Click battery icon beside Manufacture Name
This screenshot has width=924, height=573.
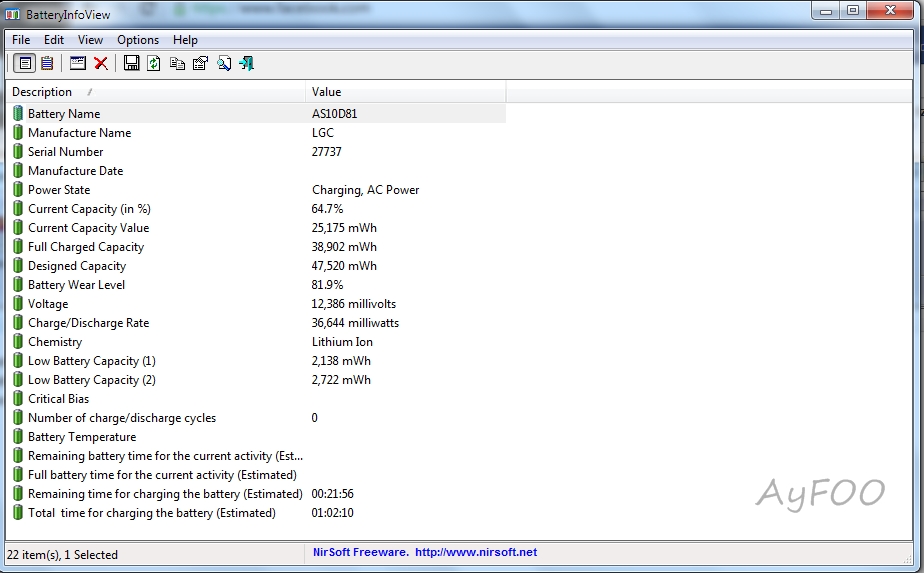(18, 132)
